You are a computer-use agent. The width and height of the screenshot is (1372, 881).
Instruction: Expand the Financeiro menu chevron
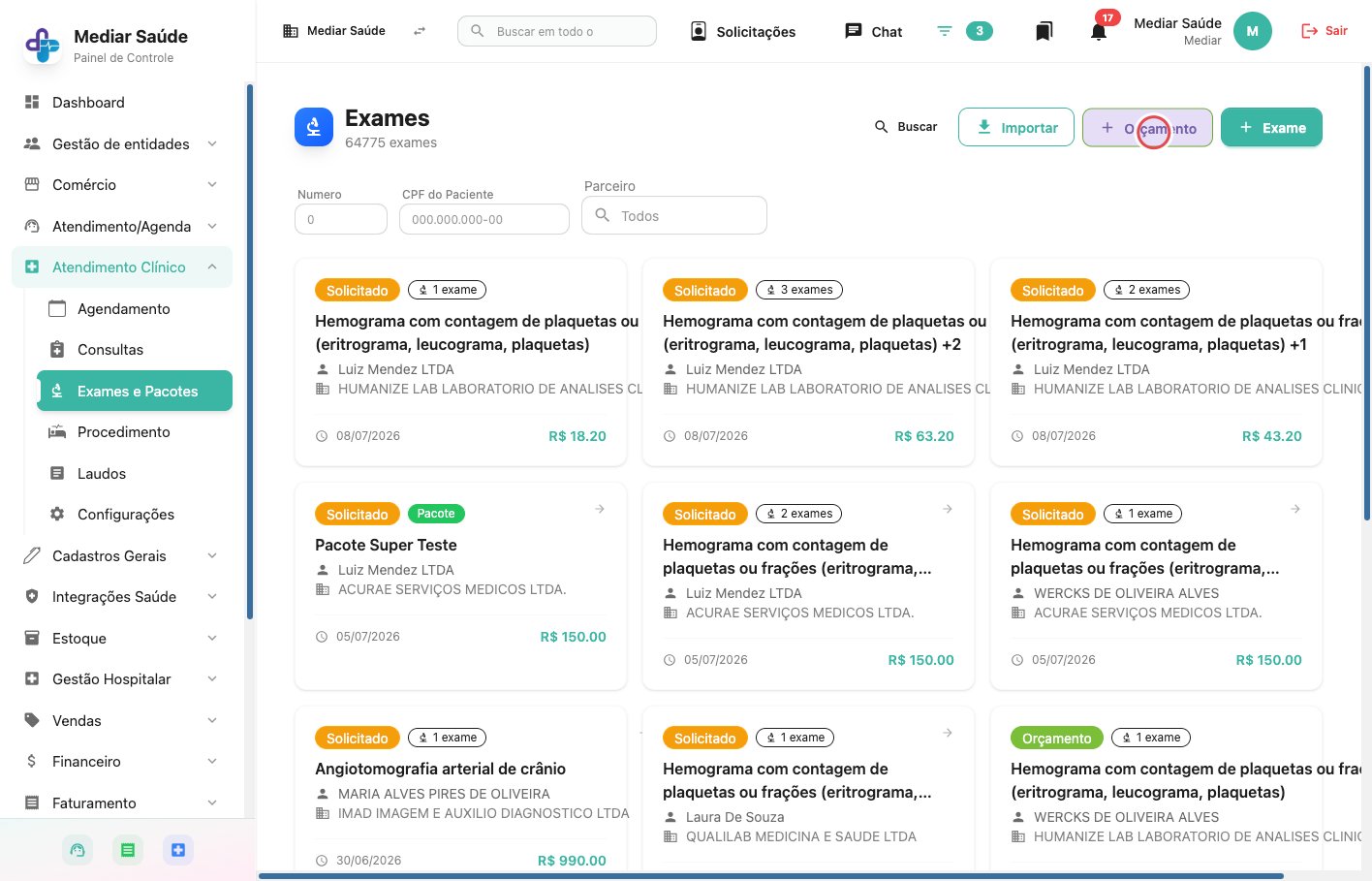click(212, 762)
